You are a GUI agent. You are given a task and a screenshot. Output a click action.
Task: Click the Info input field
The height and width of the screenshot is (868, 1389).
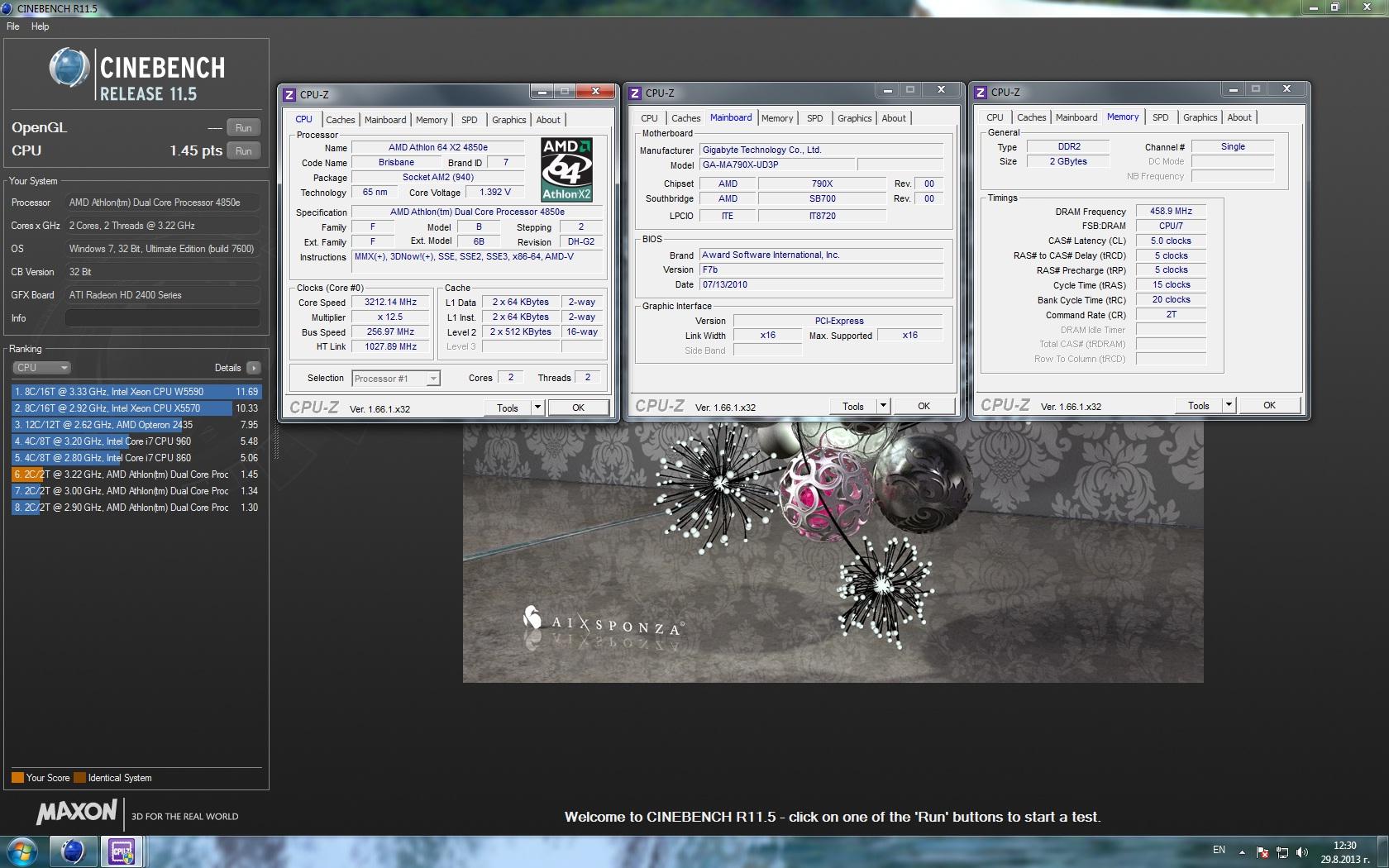[x=162, y=318]
